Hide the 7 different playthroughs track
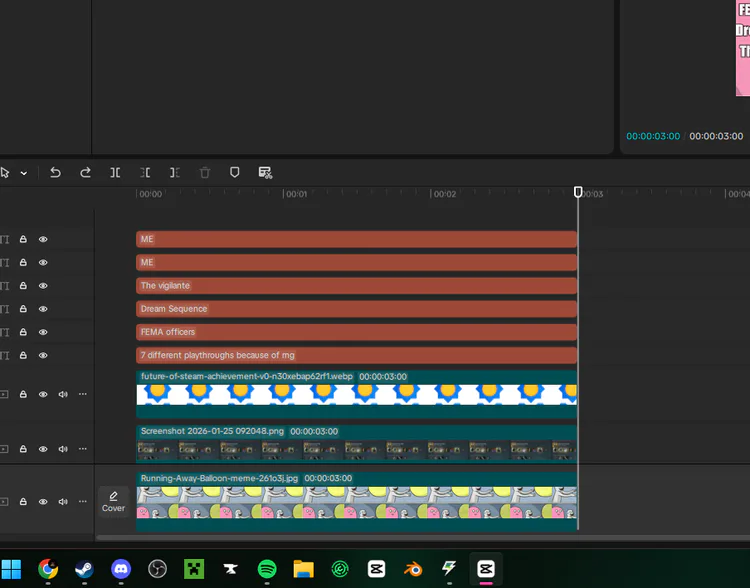 pyautogui.click(x=43, y=355)
